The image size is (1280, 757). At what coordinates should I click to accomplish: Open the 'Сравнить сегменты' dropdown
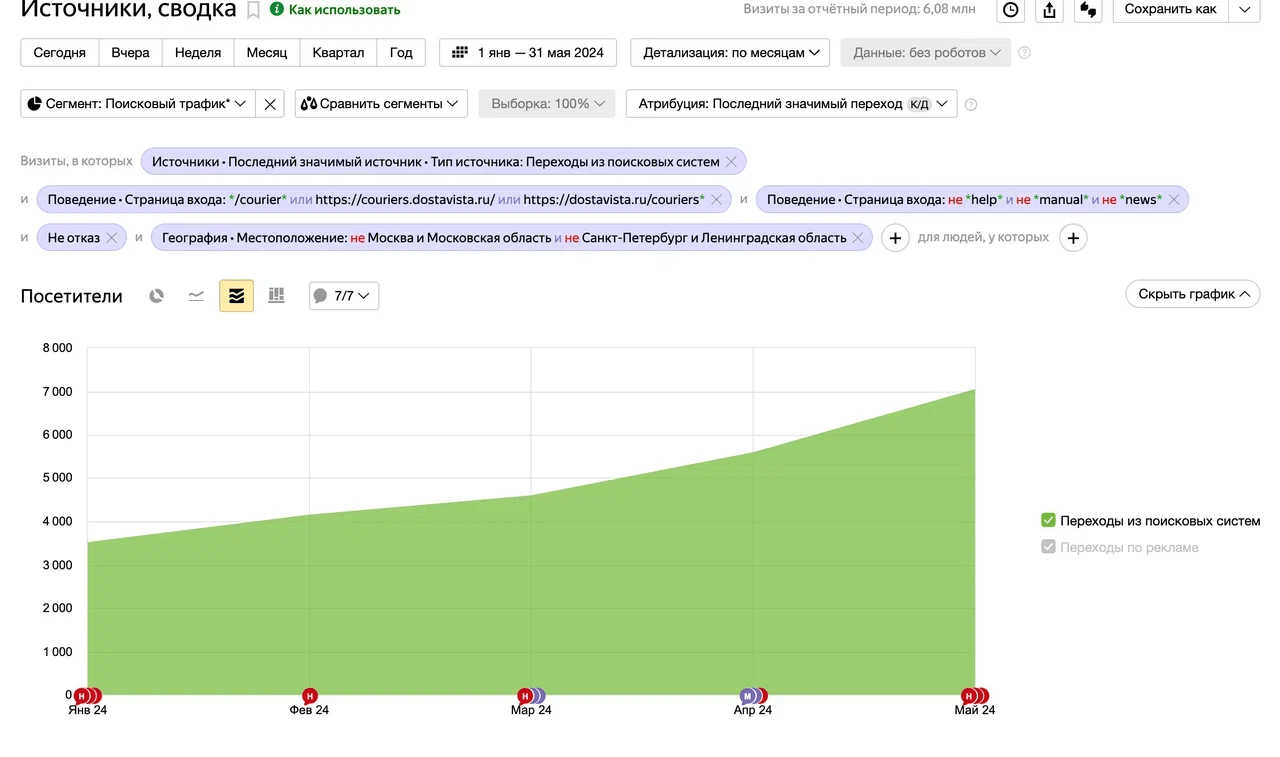pyautogui.click(x=381, y=104)
